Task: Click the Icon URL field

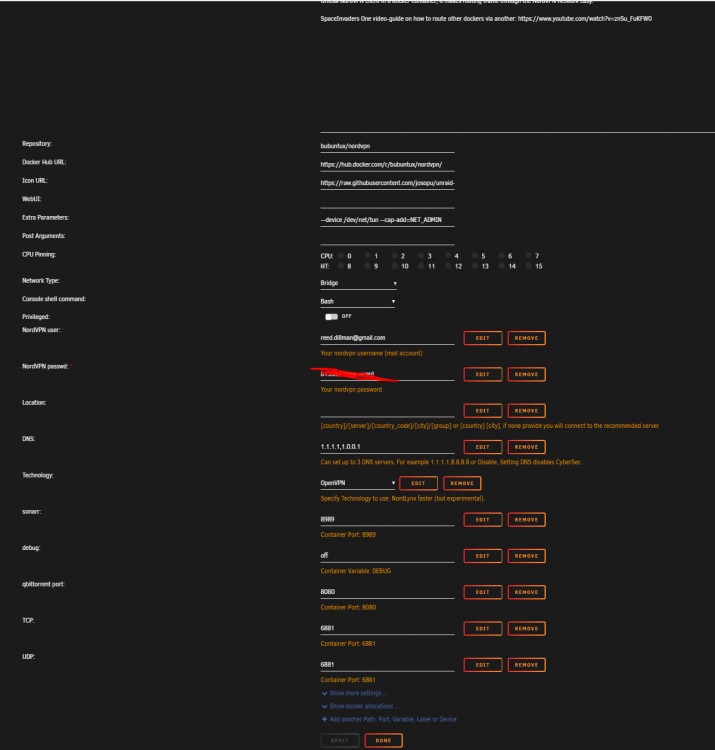Action: (x=387, y=183)
